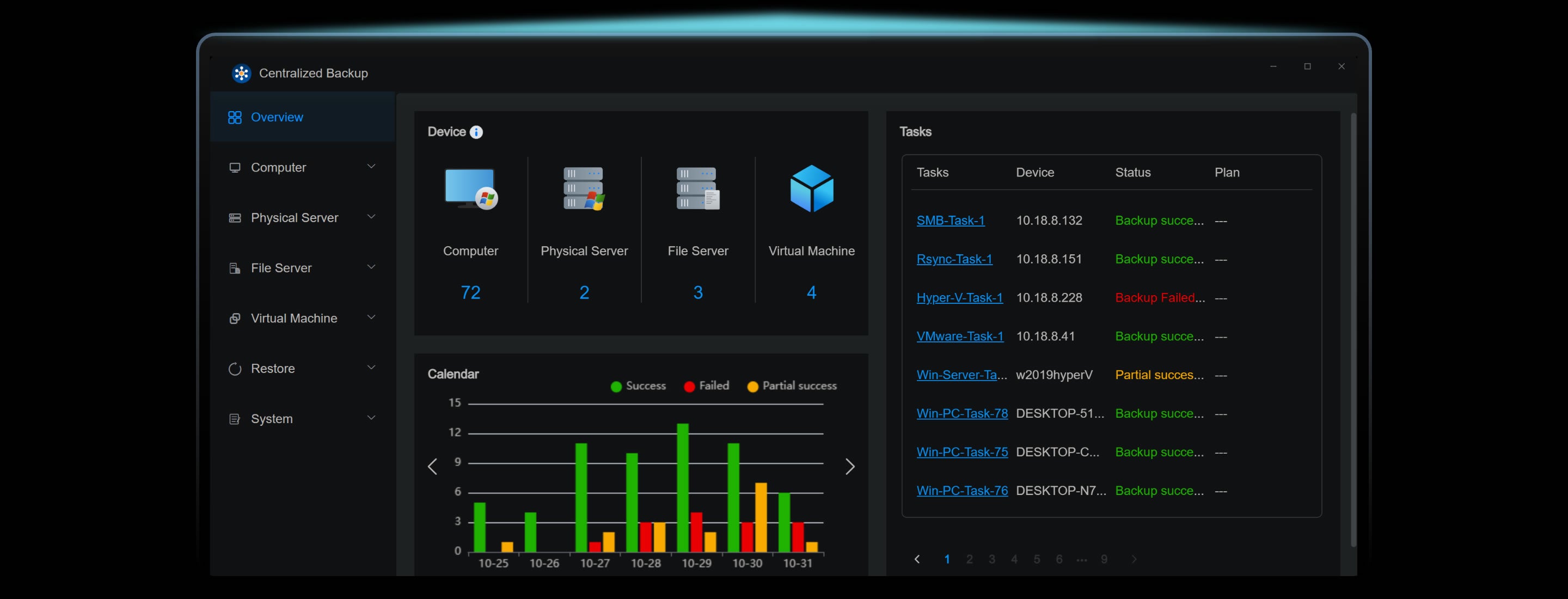1568x599 pixels.
Task: Click the Virtual Machine cube icon
Action: tap(811, 188)
